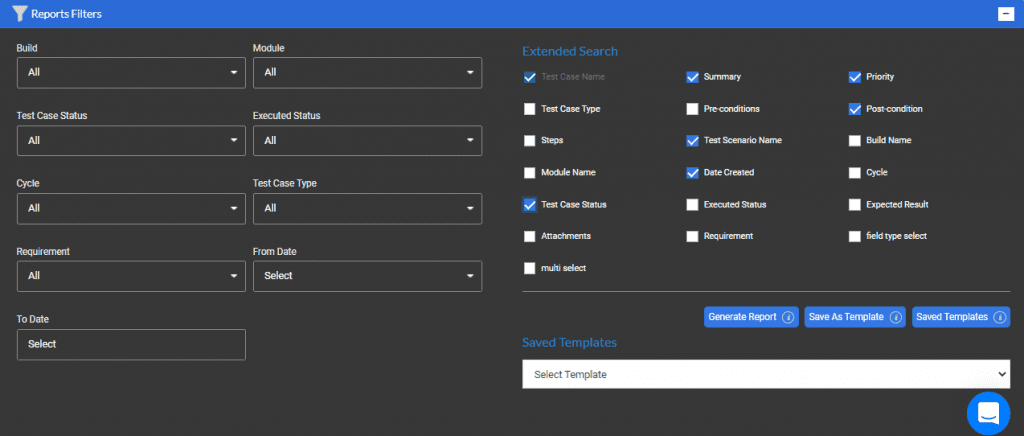Expand the Requirement filter dropdown
The image size is (1024, 436).
(131, 276)
